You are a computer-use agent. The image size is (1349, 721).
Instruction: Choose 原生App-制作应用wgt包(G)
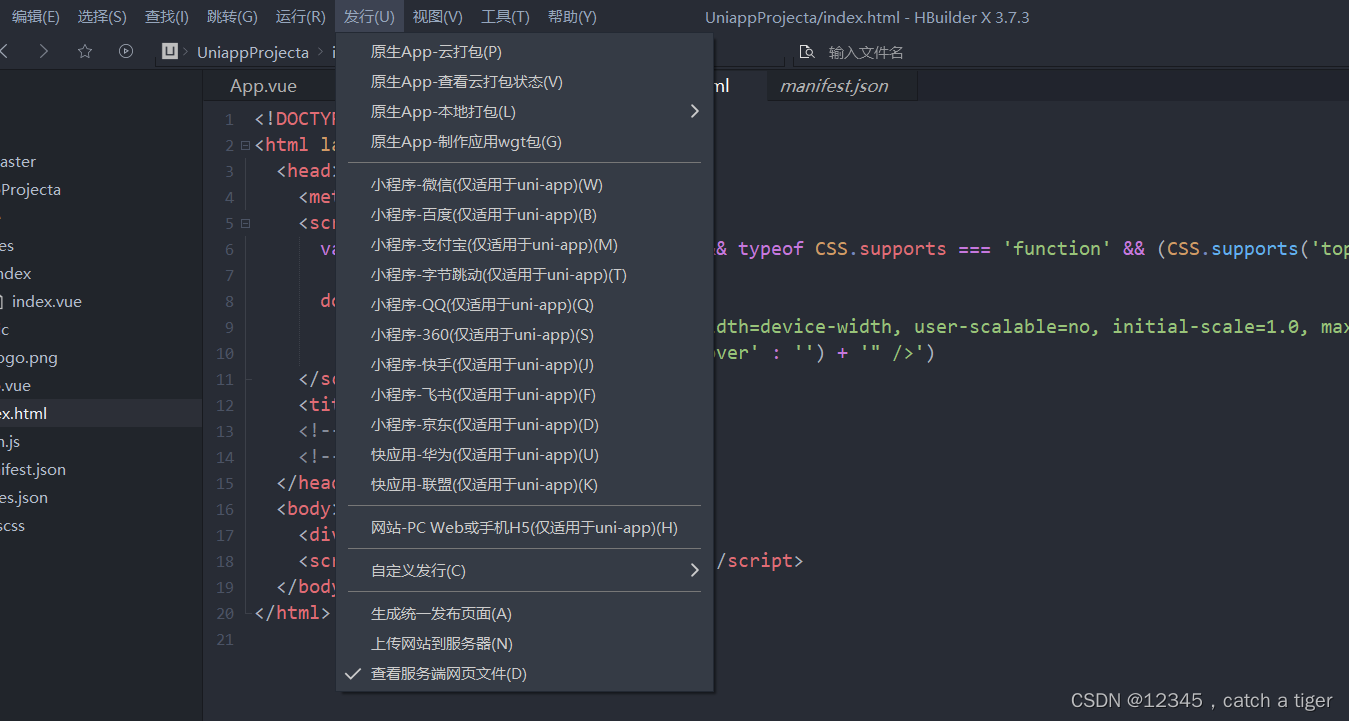click(525, 142)
